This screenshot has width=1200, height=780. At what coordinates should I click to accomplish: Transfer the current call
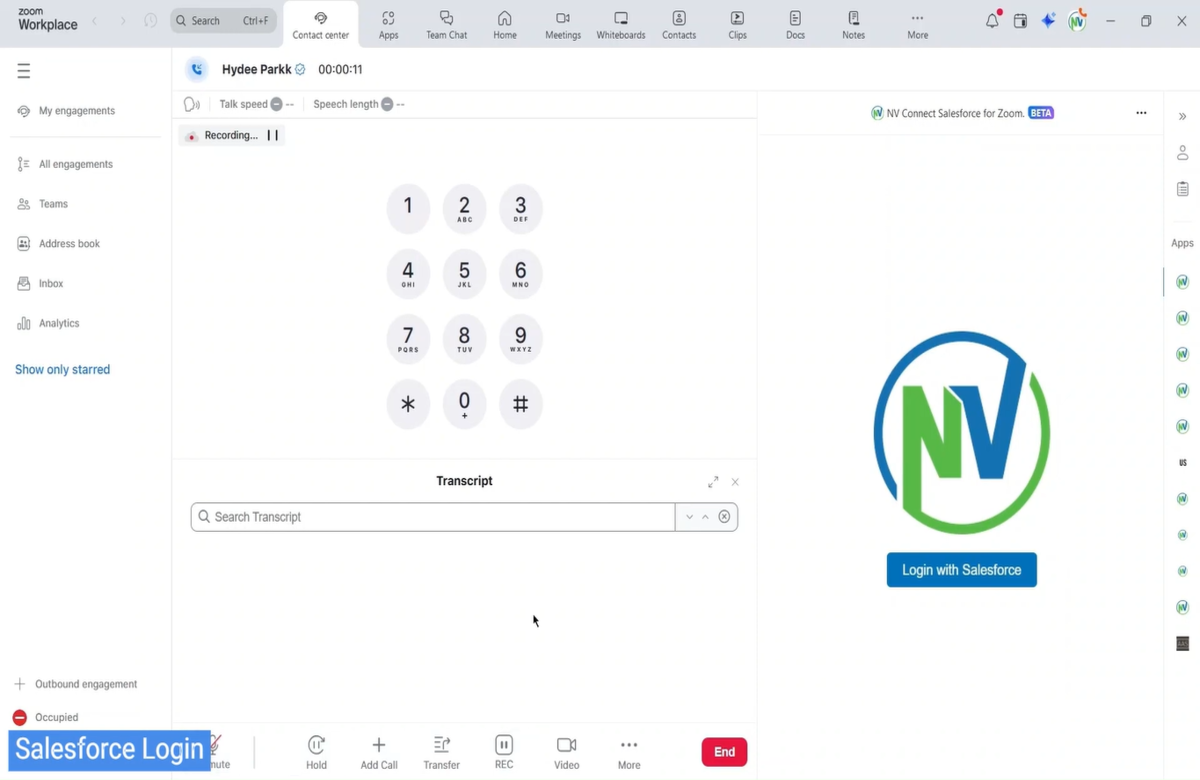point(441,751)
